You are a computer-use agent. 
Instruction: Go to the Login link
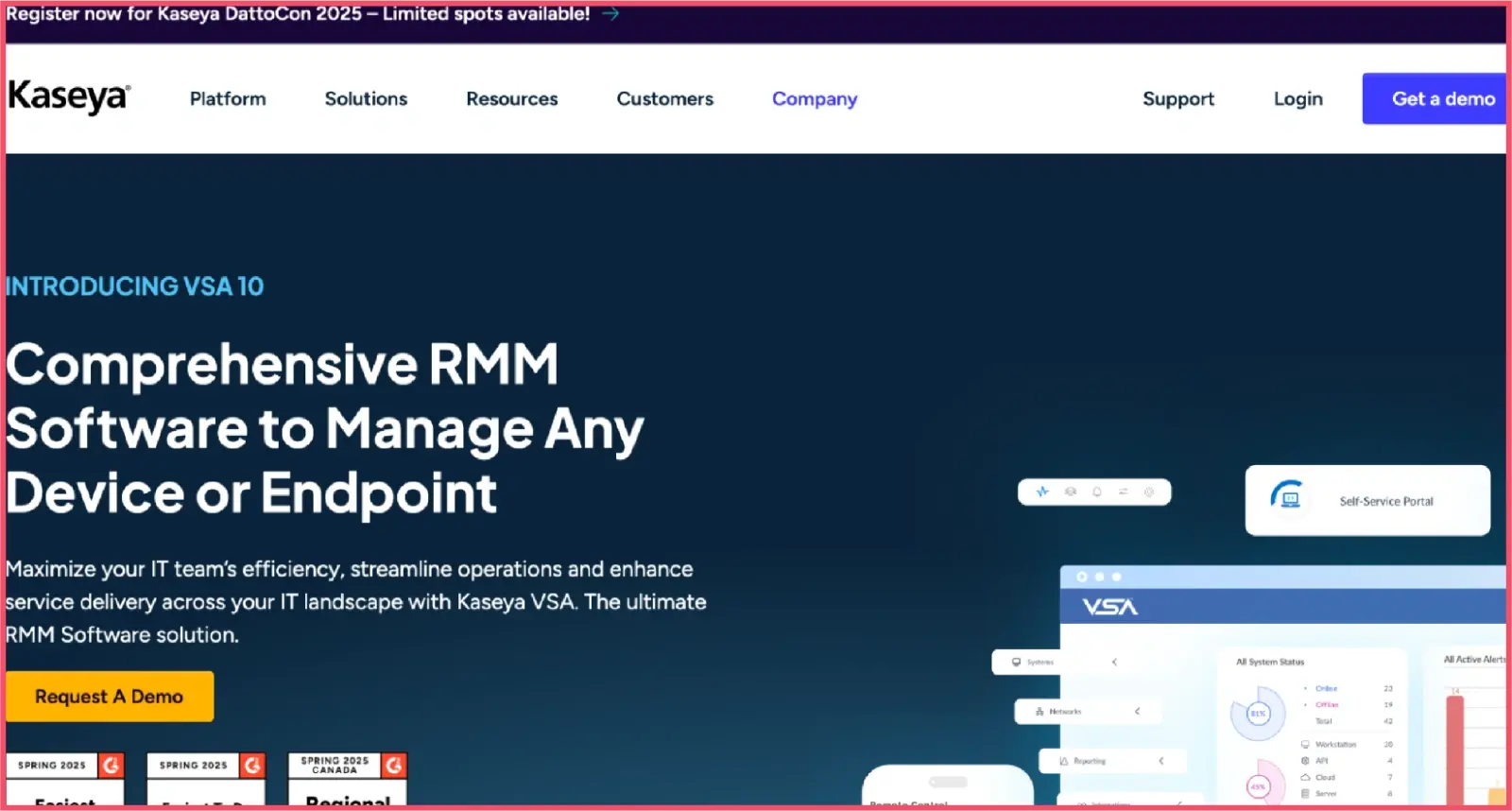1297,98
